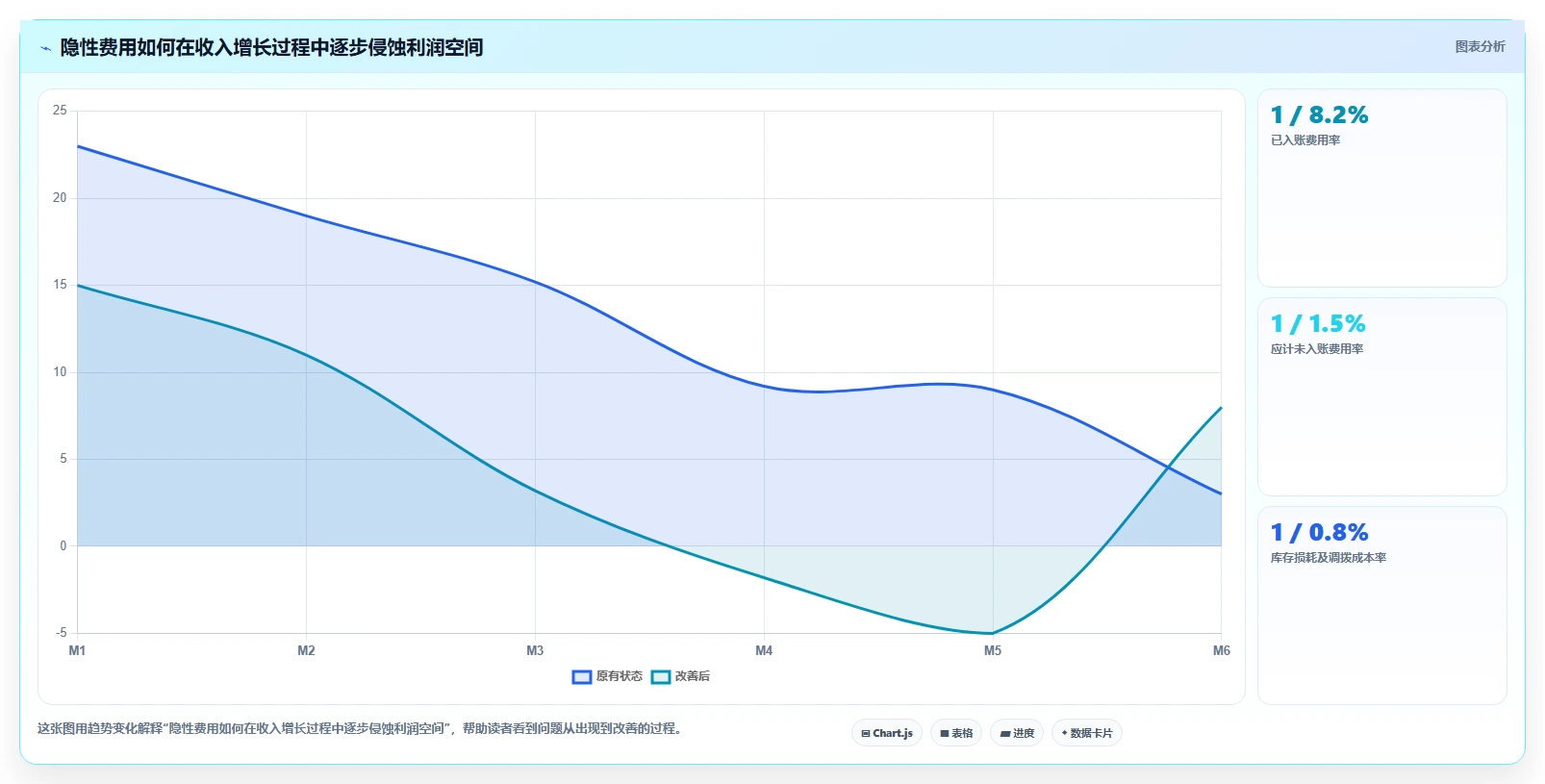The height and width of the screenshot is (784, 1545).
Task: Click the teal 改善后 legend swatch
Action: click(x=660, y=677)
